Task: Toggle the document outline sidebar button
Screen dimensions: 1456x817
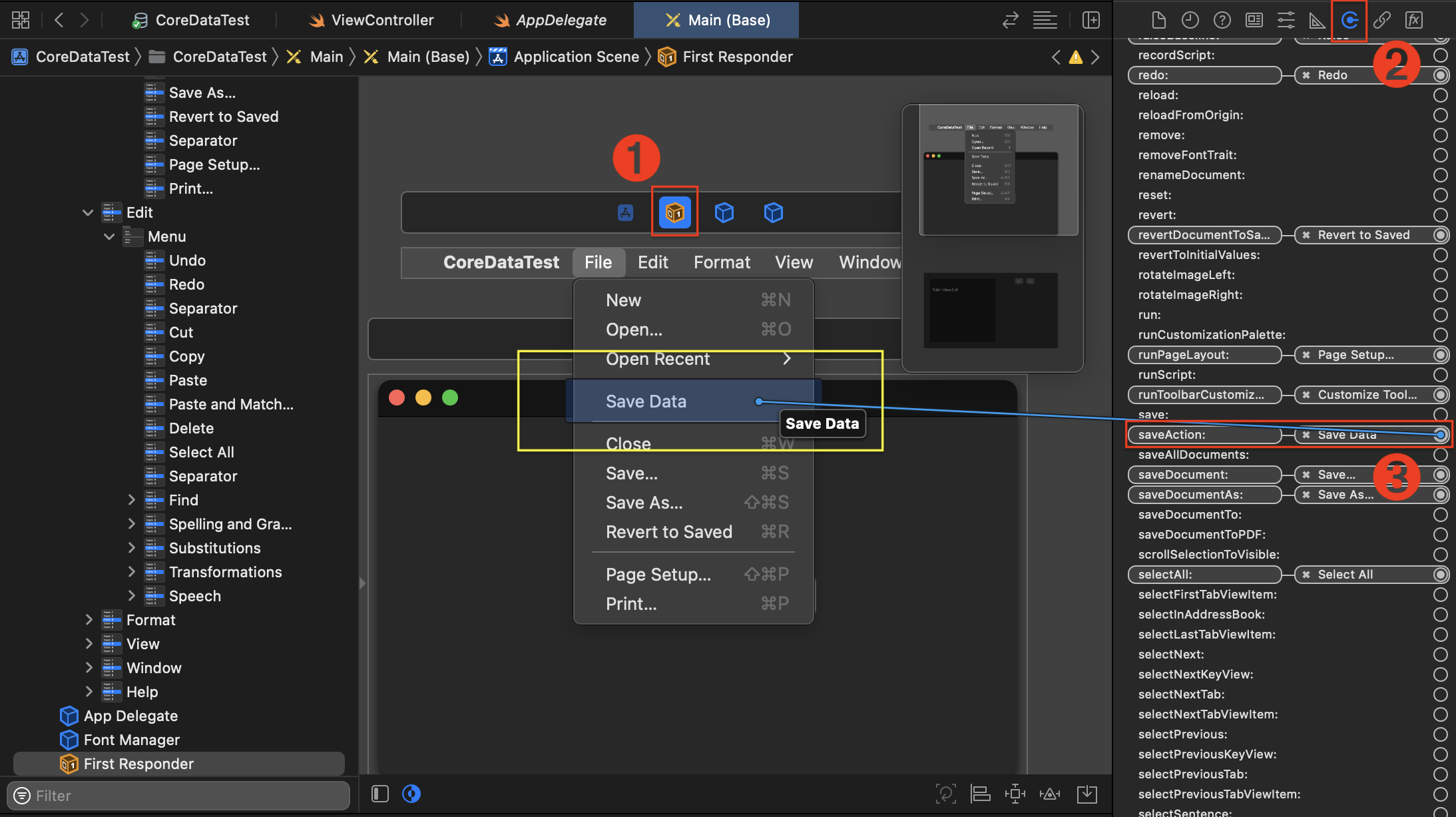Action: [380, 794]
